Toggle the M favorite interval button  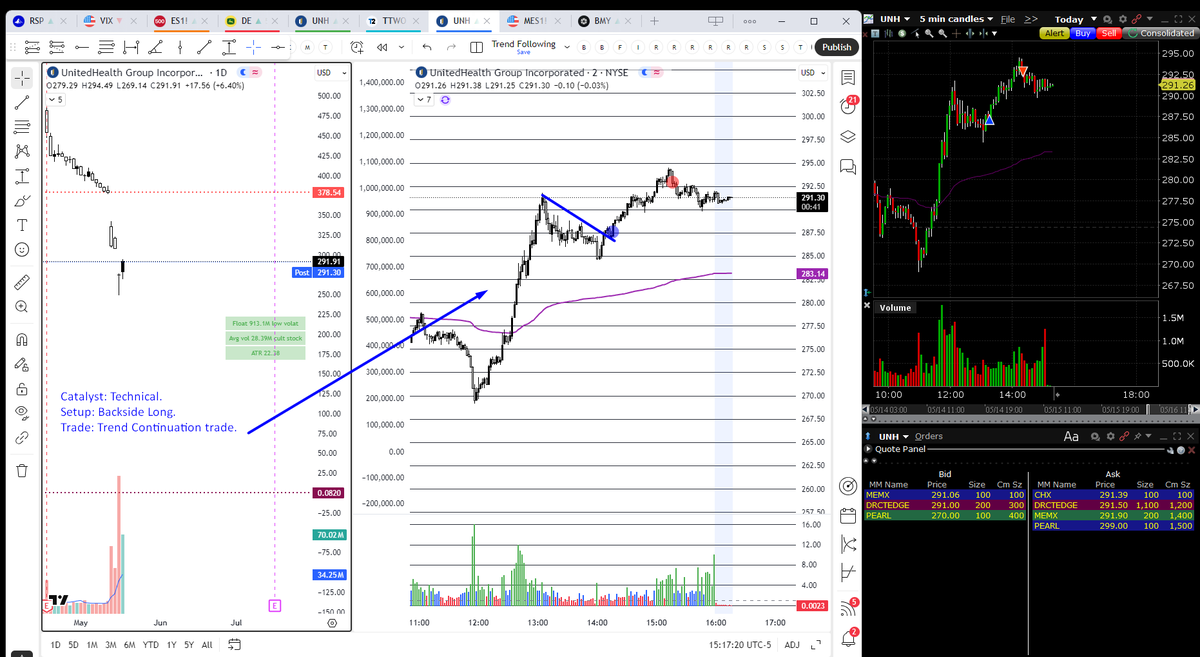(306, 47)
